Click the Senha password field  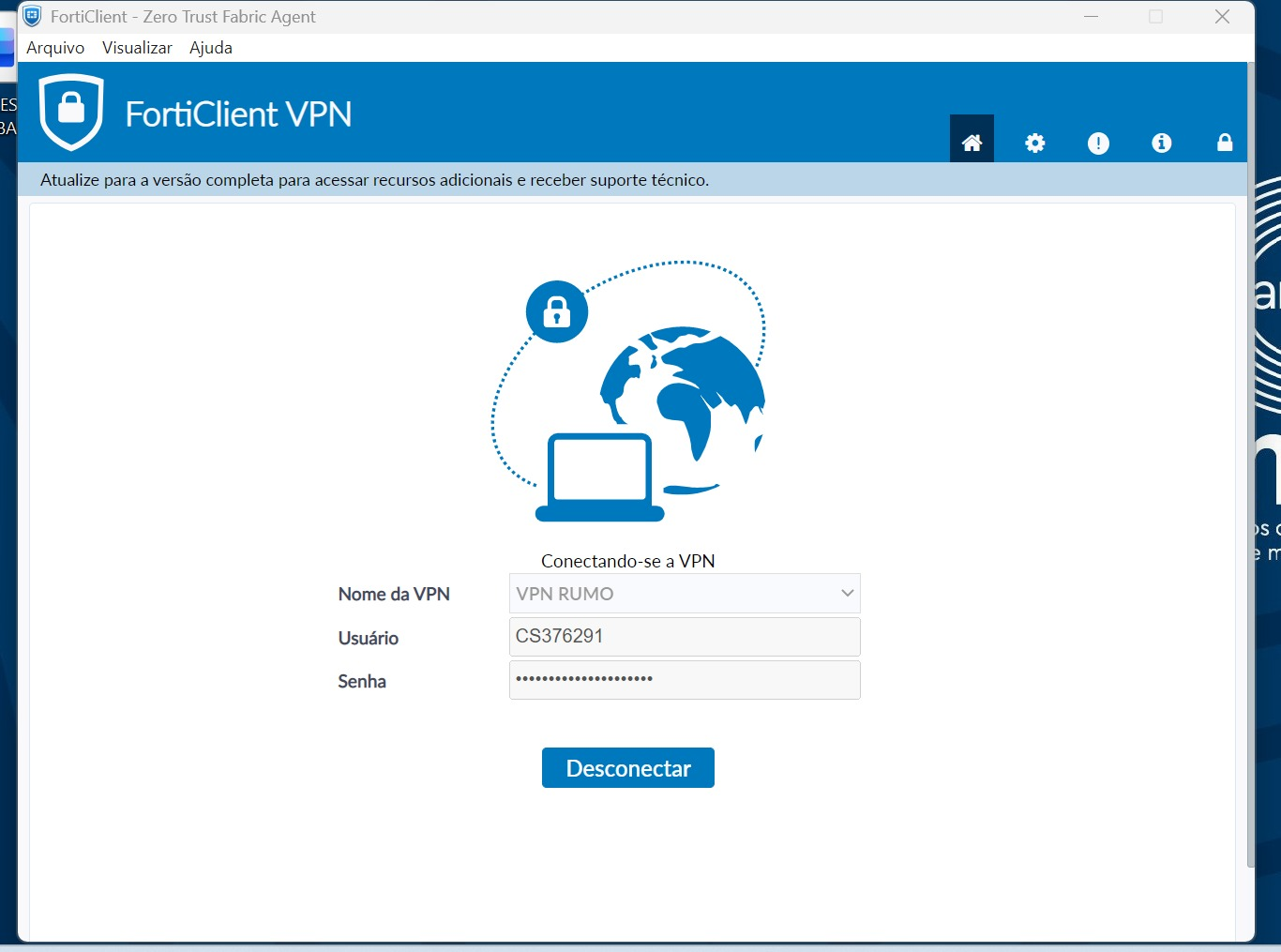(x=685, y=680)
